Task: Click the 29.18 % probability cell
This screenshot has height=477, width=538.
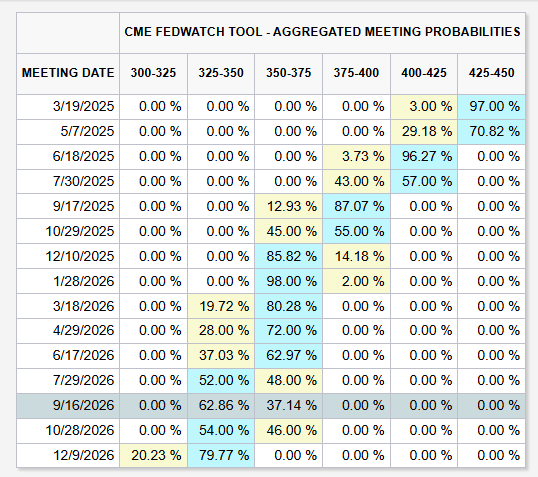Action: pos(424,132)
